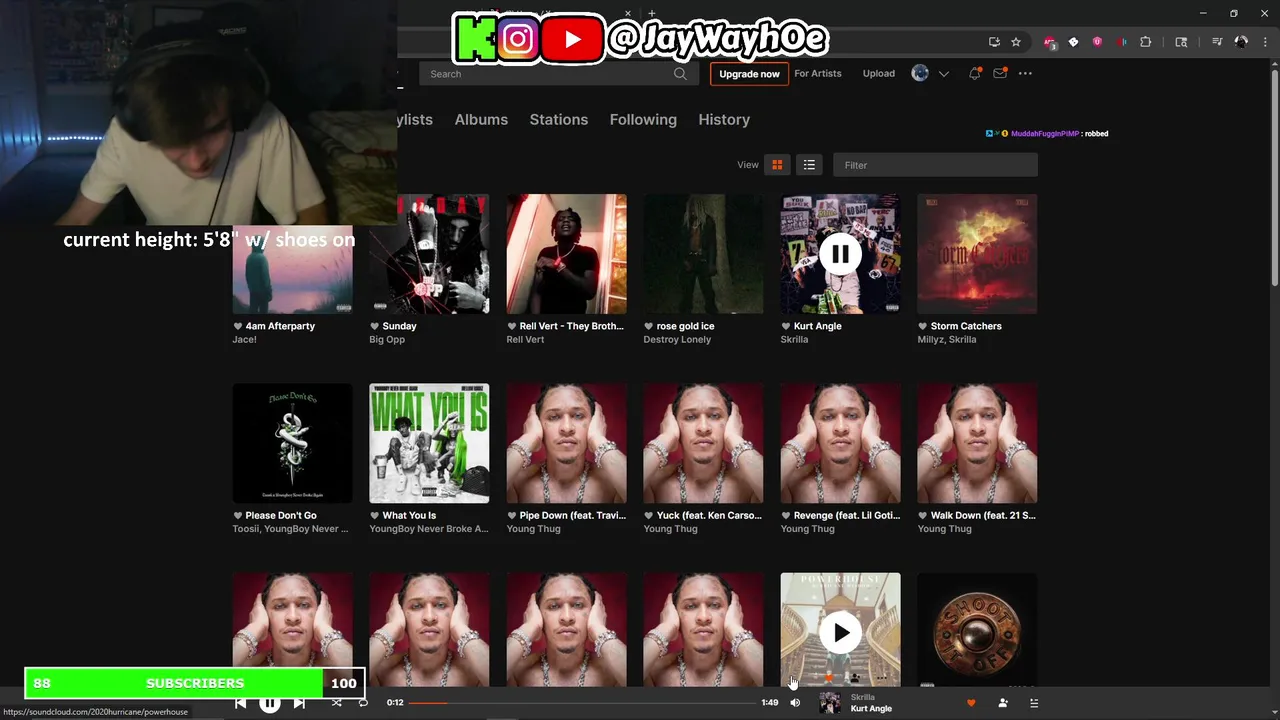Unlike the current track with heart icon

(x=971, y=703)
